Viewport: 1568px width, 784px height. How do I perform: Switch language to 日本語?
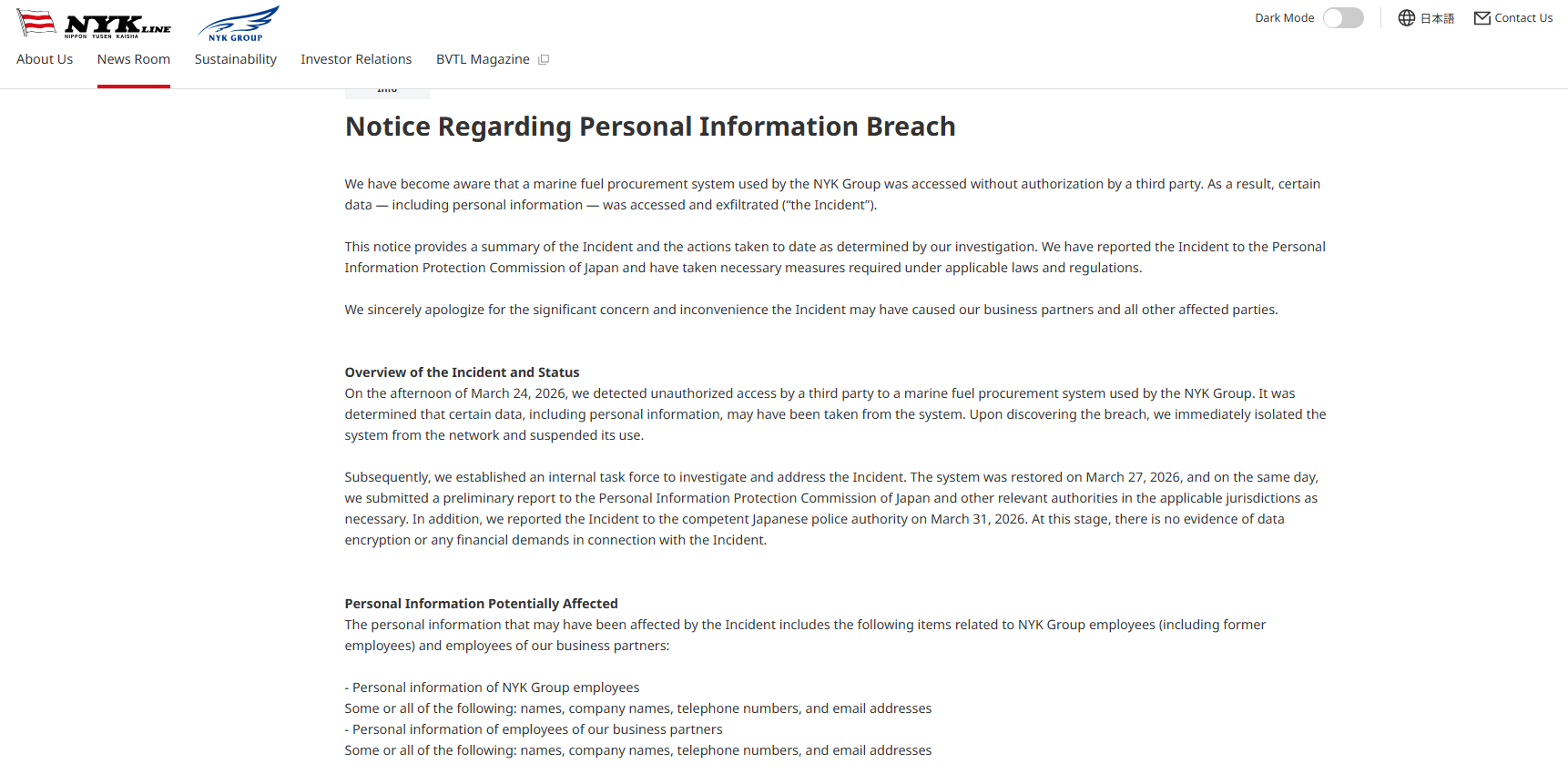click(x=1437, y=18)
